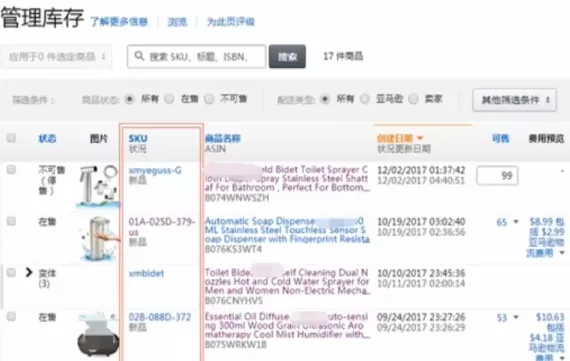The width and height of the screenshot is (570, 361).
Task: Click the 创建日期 sort arrow icon
Action: [x=420, y=138]
